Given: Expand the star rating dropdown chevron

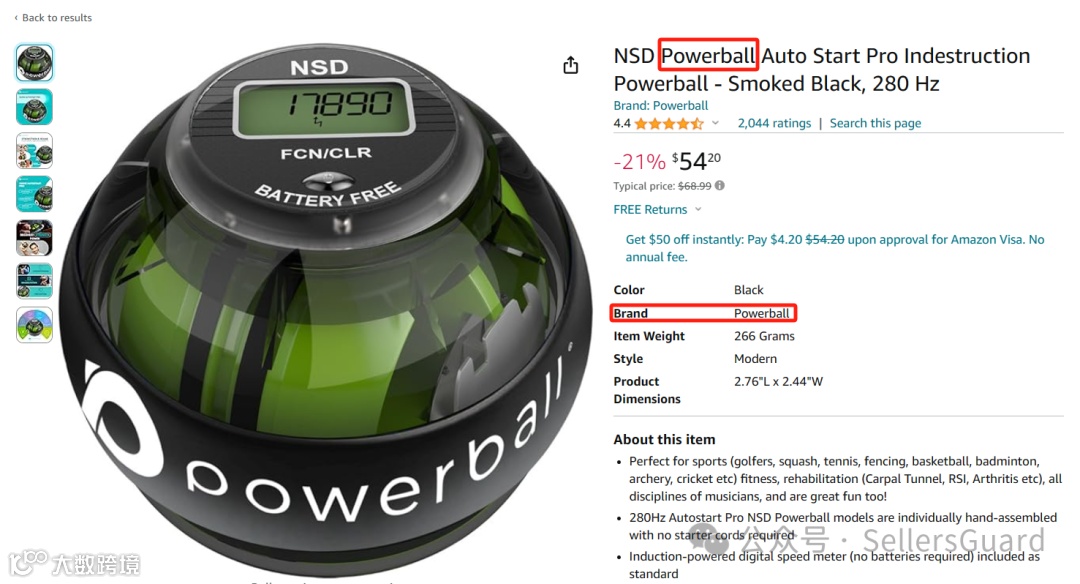Looking at the screenshot, I should pos(716,123).
